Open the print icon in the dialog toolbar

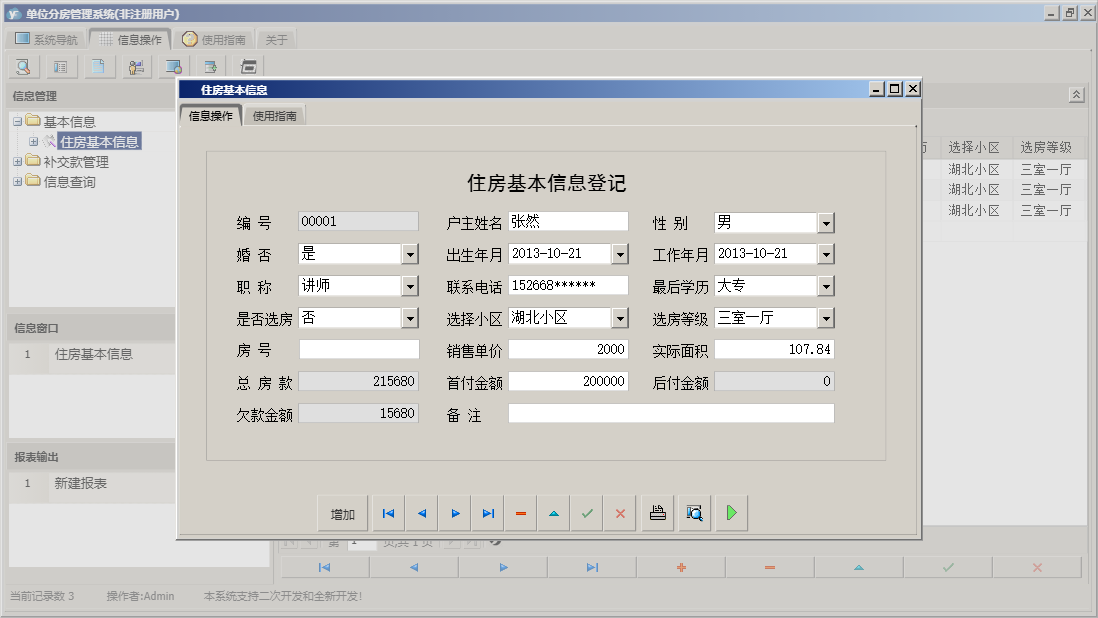[x=657, y=512]
